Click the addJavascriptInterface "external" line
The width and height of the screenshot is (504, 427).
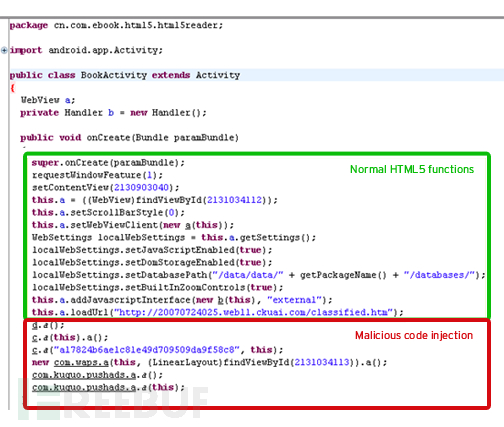(182, 300)
